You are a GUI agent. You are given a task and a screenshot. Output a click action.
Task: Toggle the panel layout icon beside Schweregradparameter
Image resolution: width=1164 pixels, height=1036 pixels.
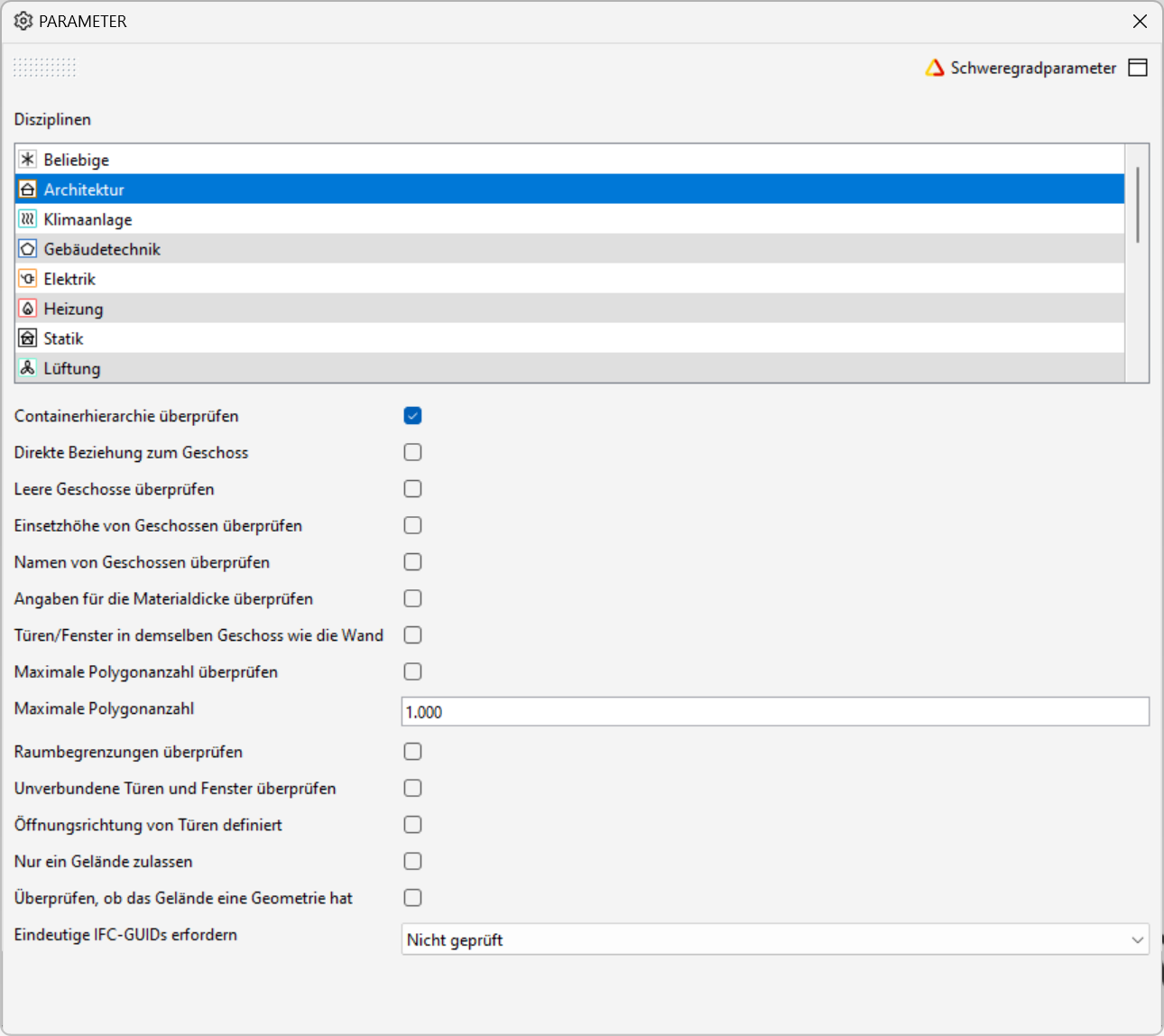[1139, 68]
